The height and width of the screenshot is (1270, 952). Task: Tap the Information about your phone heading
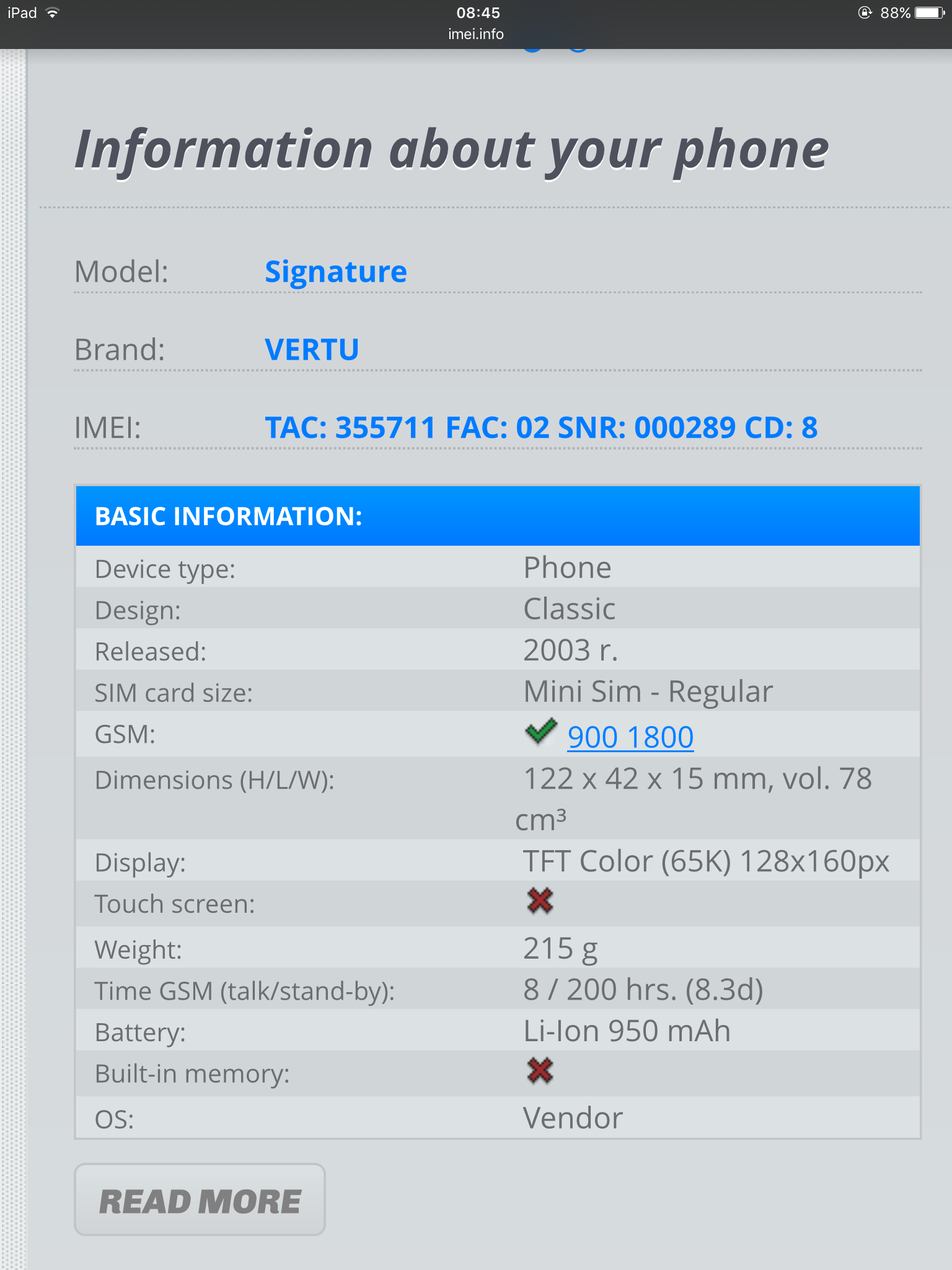[x=452, y=150]
